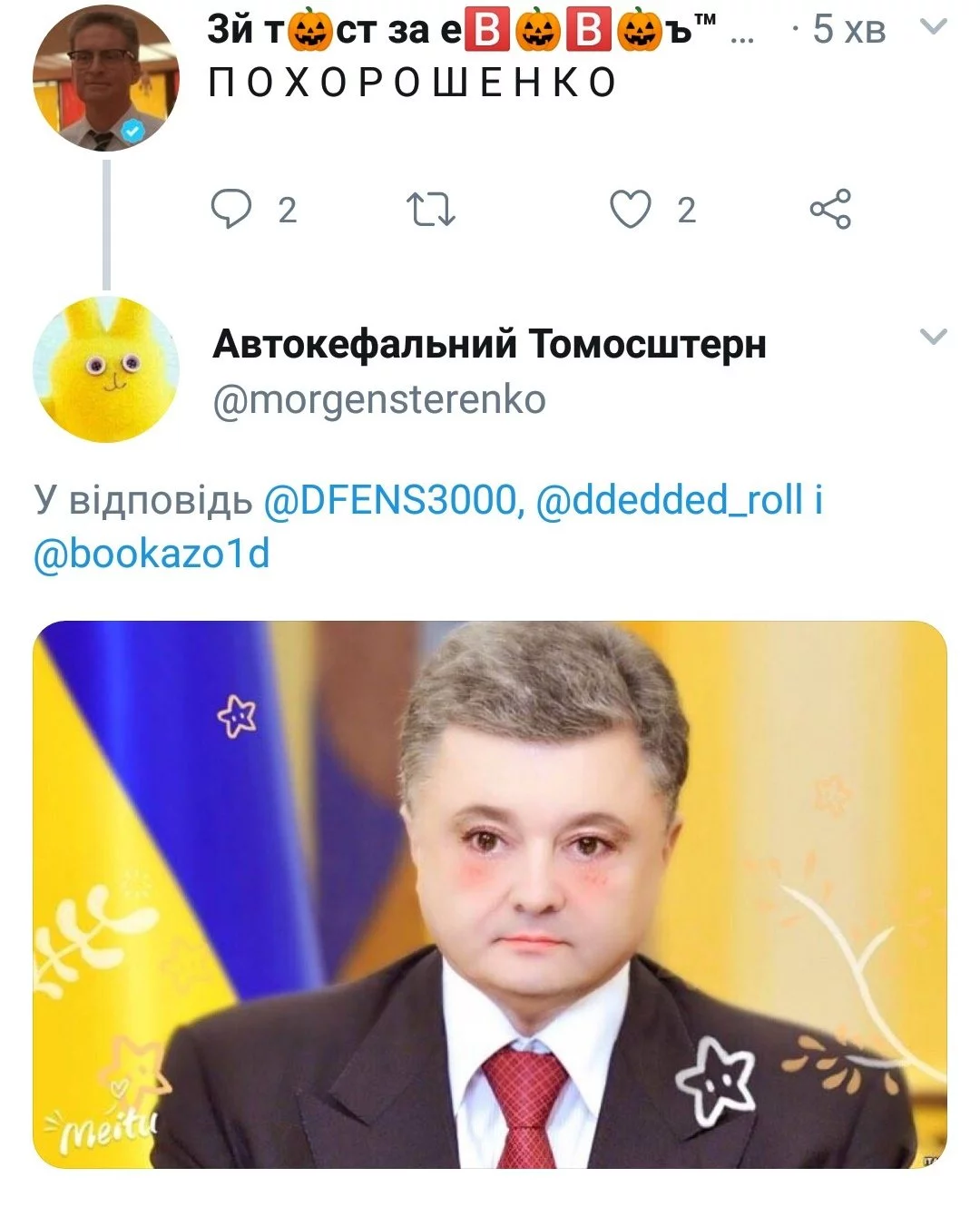Open the first tweet author's display name
This screenshot has width=980, height=1207.
pyautogui.click(x=465, y=30)
